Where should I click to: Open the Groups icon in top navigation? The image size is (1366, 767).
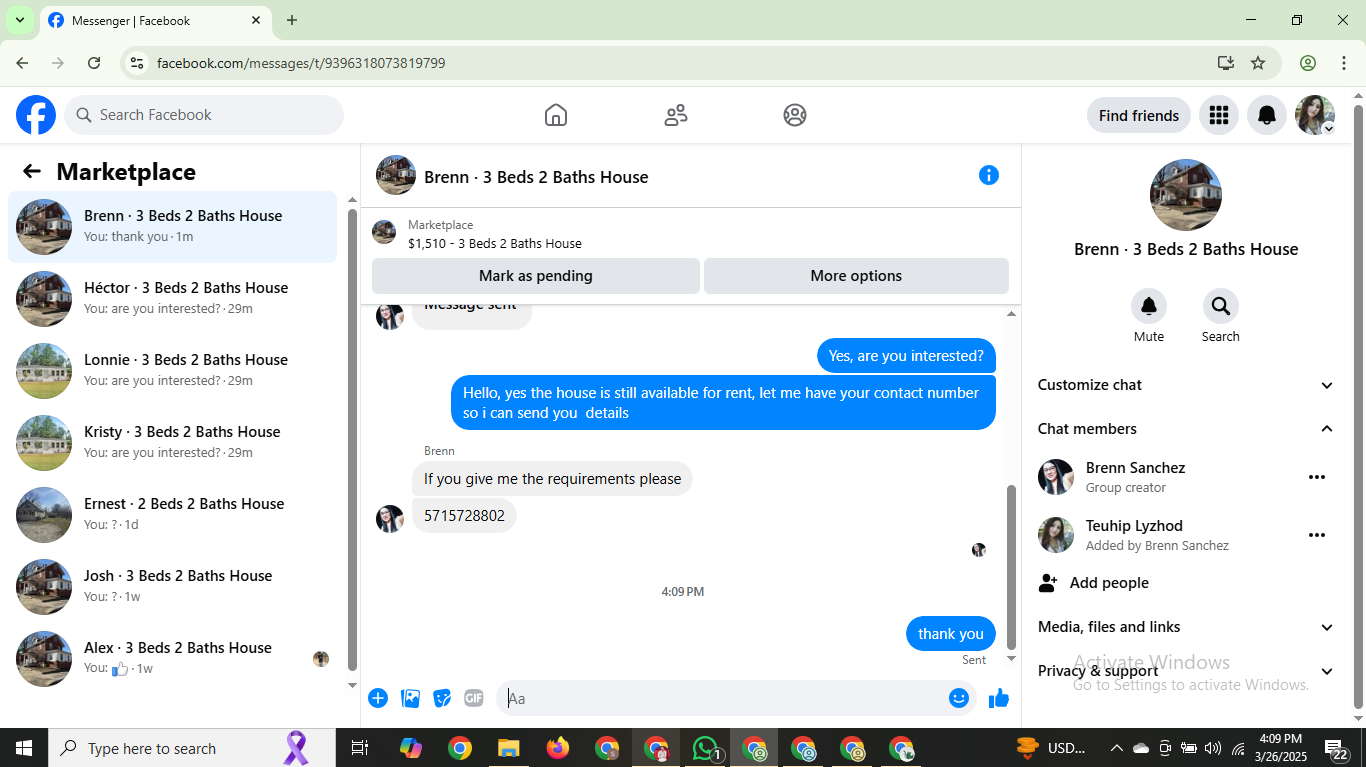point(795,115)
